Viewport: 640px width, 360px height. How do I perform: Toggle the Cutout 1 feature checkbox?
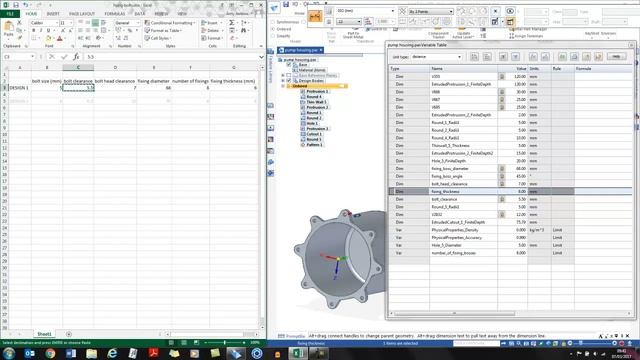click(x=303, y=134)
